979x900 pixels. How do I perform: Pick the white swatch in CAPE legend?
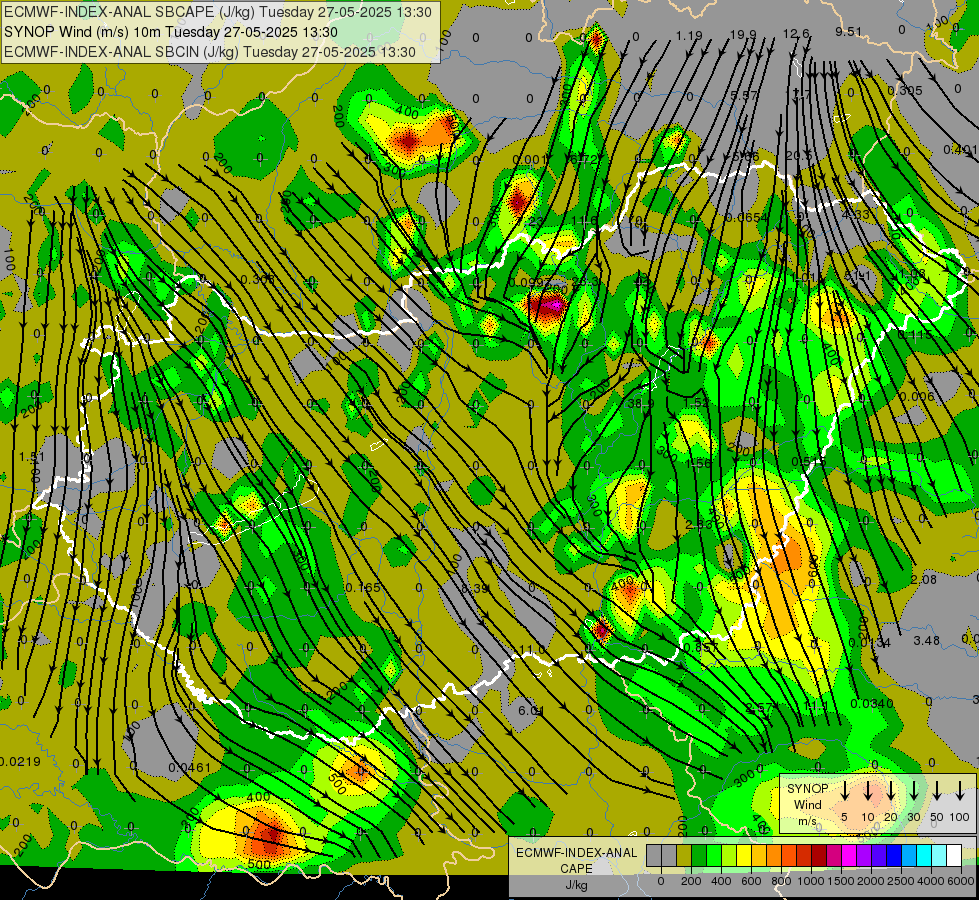954,855
